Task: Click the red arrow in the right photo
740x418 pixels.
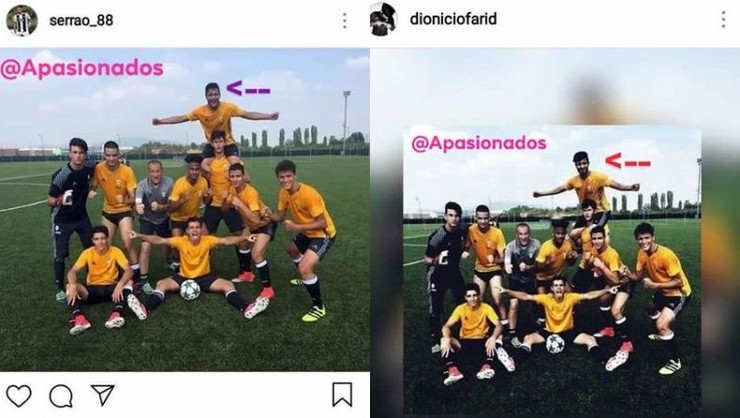Action: pyautogui.click(x=628, y=161)
